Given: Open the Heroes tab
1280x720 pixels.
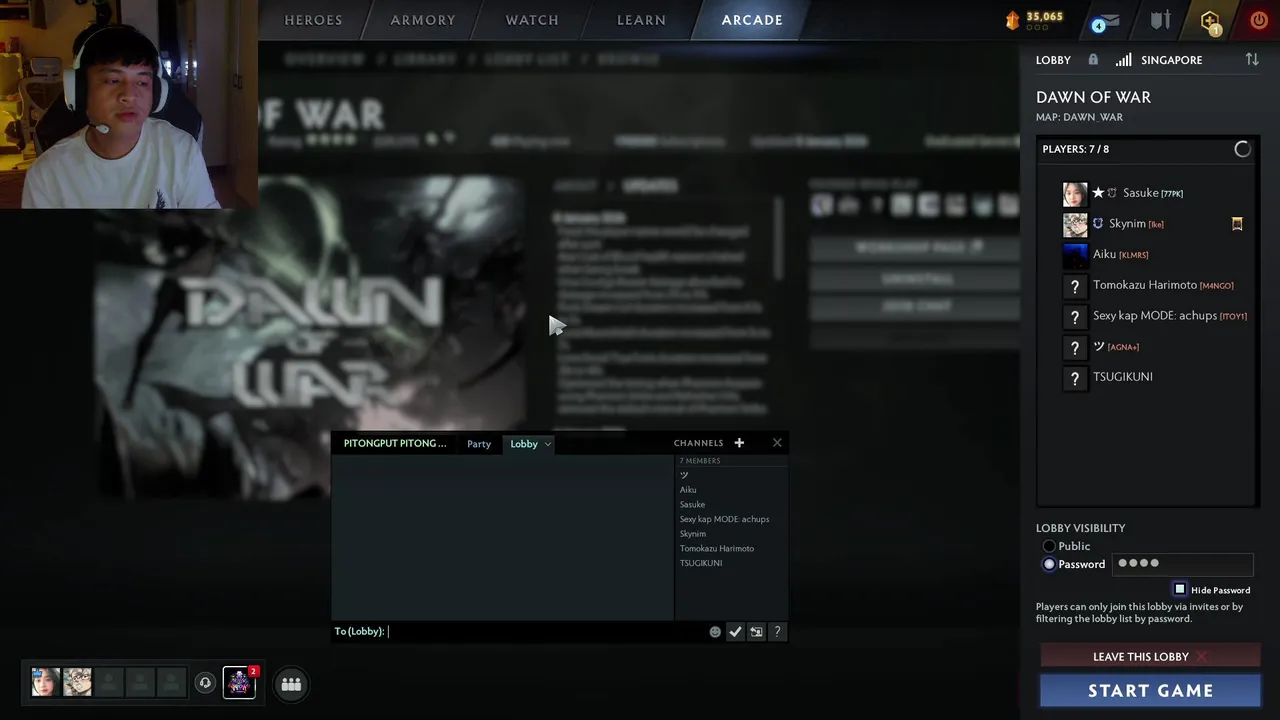Looking at the screenshot, I should point(313,20).
